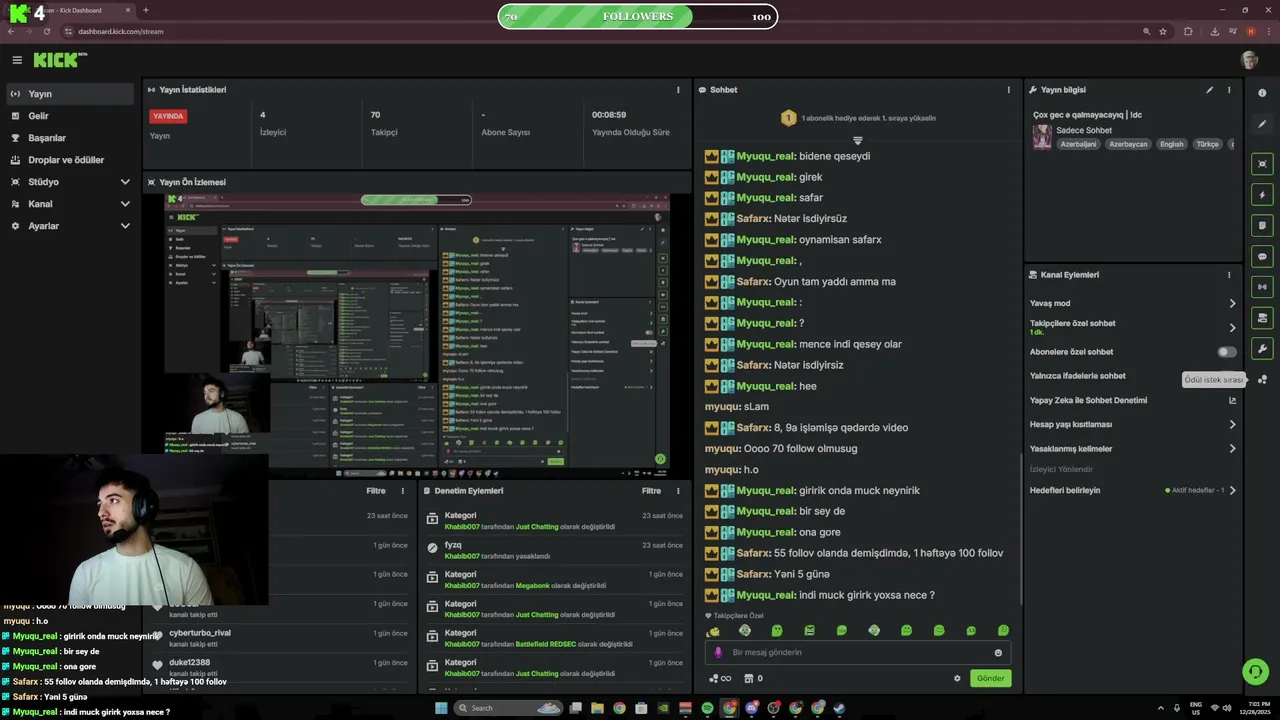Edit stream info with pencil icon
Viewport: 1280px width, 720px height.
[x=1209, y=90]
